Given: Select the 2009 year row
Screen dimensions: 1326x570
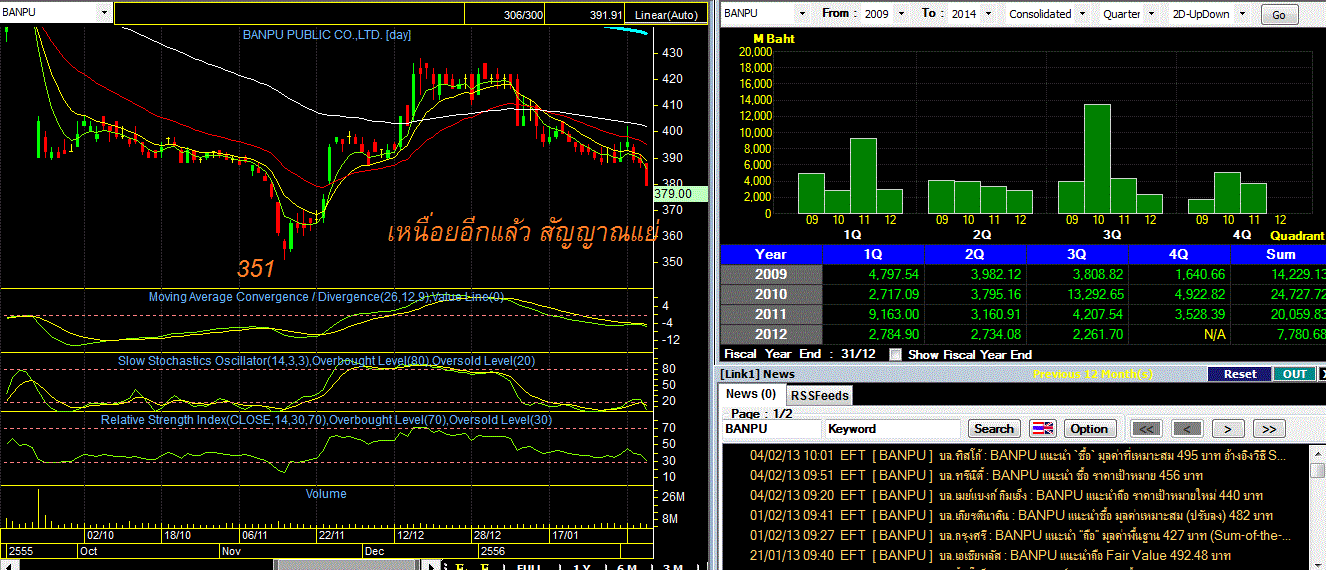Looking at the screenshot, I should [x=771, y=274].
